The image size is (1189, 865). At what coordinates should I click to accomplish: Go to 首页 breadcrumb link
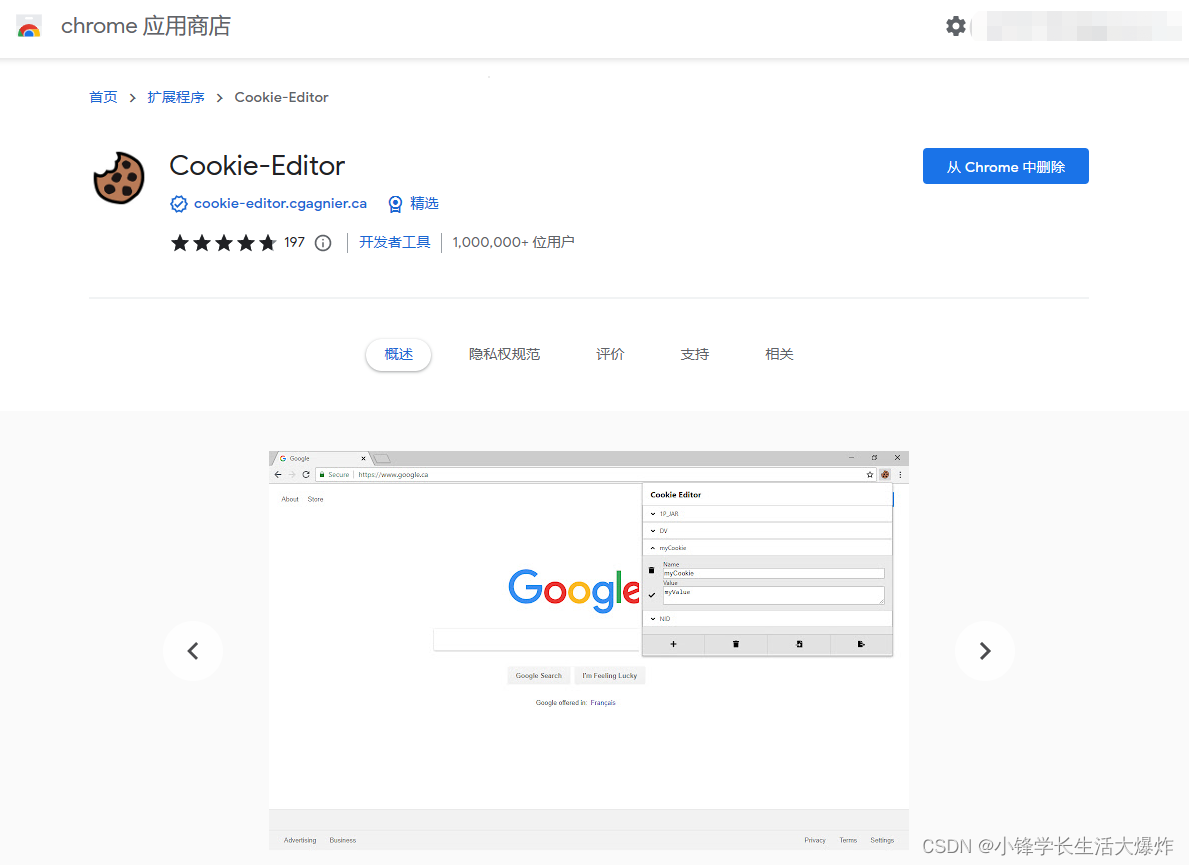(x=103, y=97)
